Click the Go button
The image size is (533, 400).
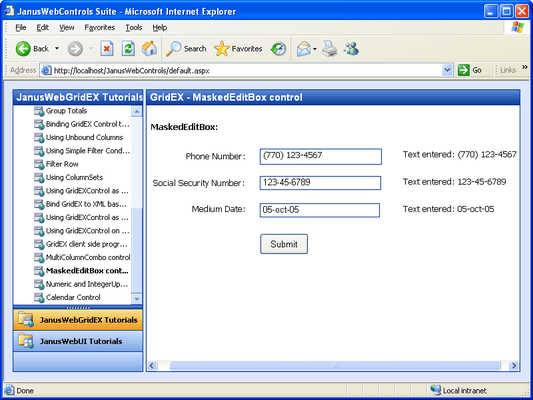point(469,70)
